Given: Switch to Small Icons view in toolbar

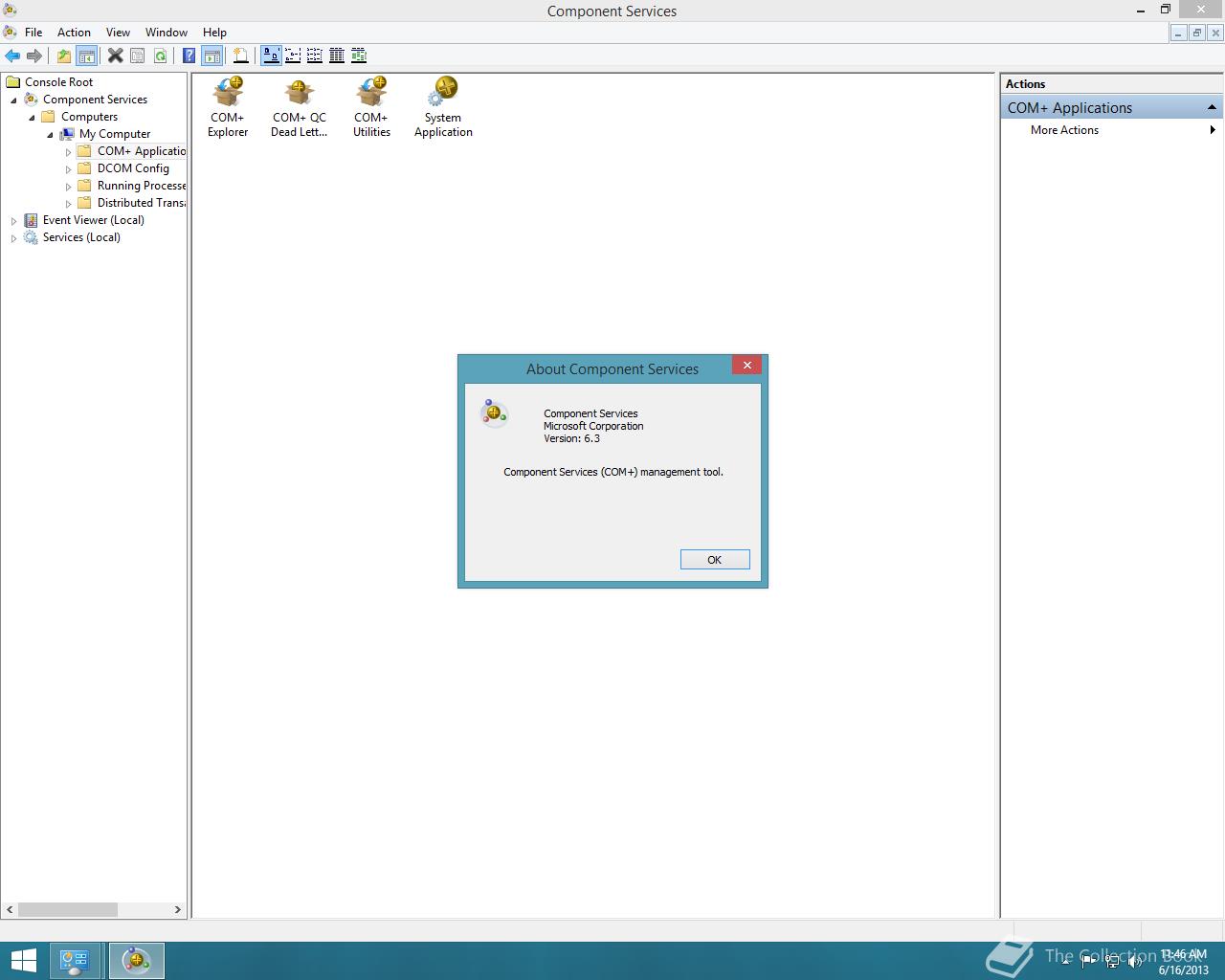Looking at the screenshot, I should (x=293, y=56).
